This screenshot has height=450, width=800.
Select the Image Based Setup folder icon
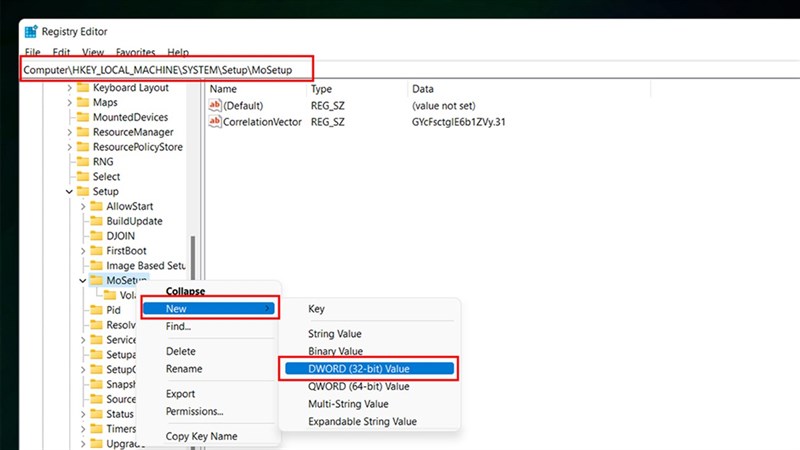point(96,265)
